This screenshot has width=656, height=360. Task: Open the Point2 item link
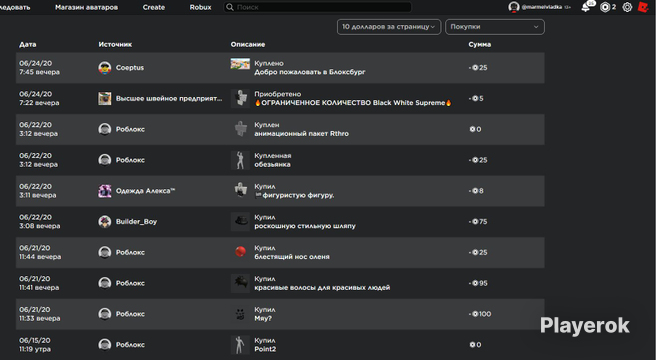(265, 349)
